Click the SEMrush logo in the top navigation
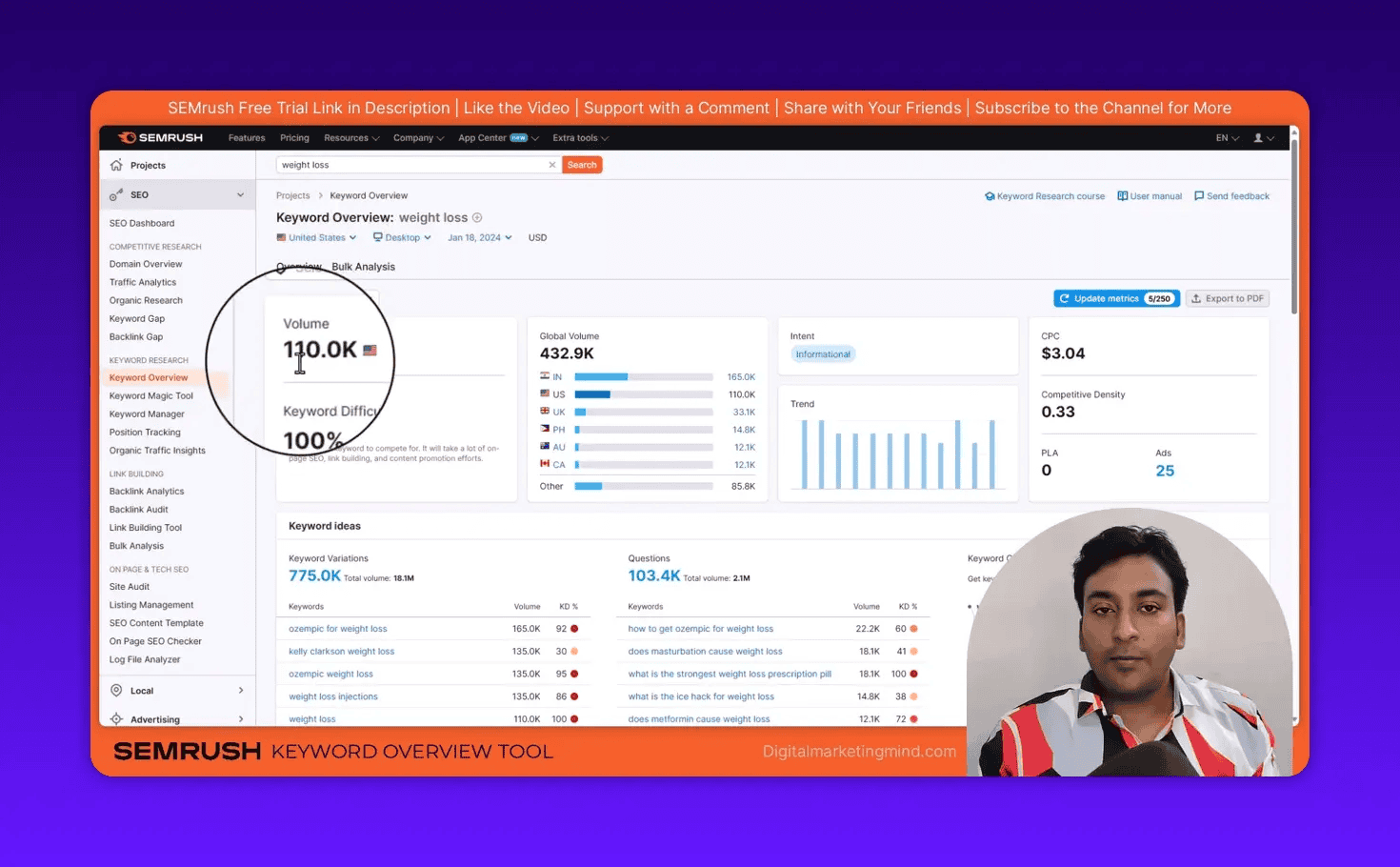Viewport: 1400px width, 867px height. 159,137
